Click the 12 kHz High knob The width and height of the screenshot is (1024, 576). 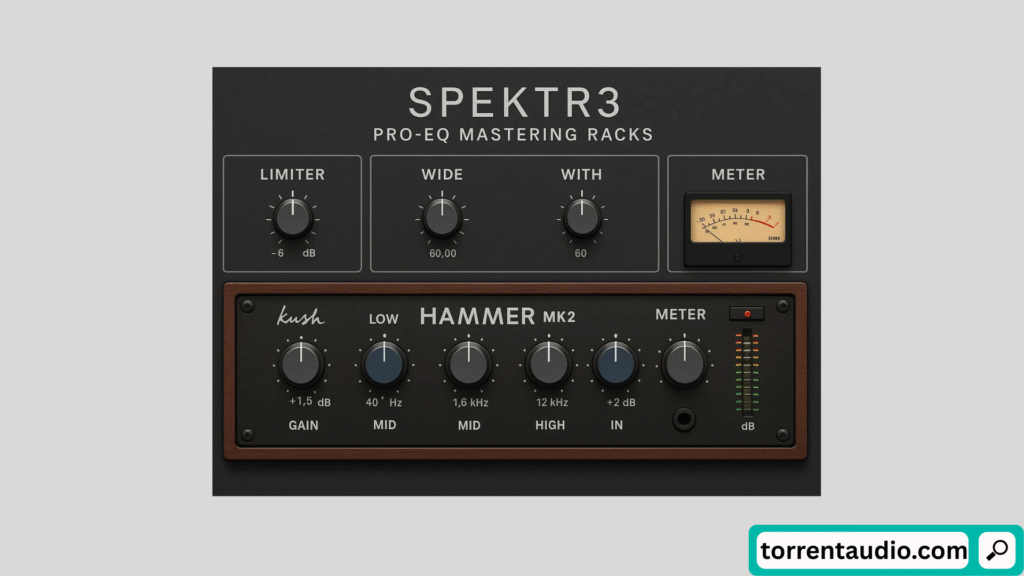point(548,365)
